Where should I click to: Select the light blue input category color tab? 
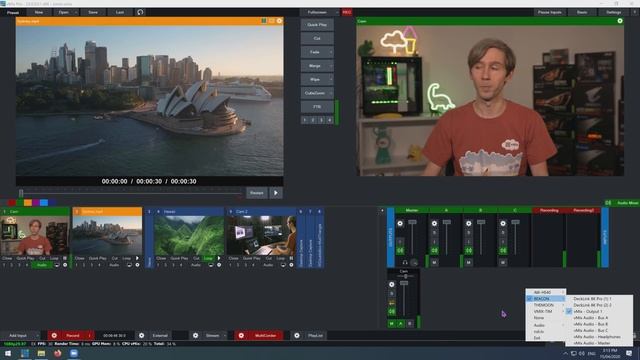[44, 202]
